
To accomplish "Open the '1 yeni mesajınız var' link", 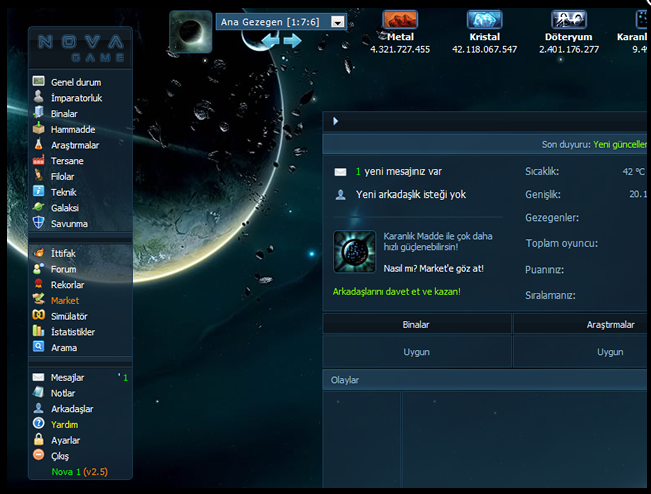I will pyautogui.click(x=399, y=171).
